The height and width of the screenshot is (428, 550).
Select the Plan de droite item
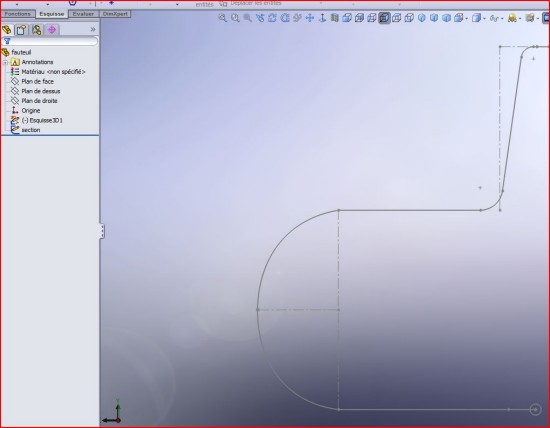(x=39, y=101)
